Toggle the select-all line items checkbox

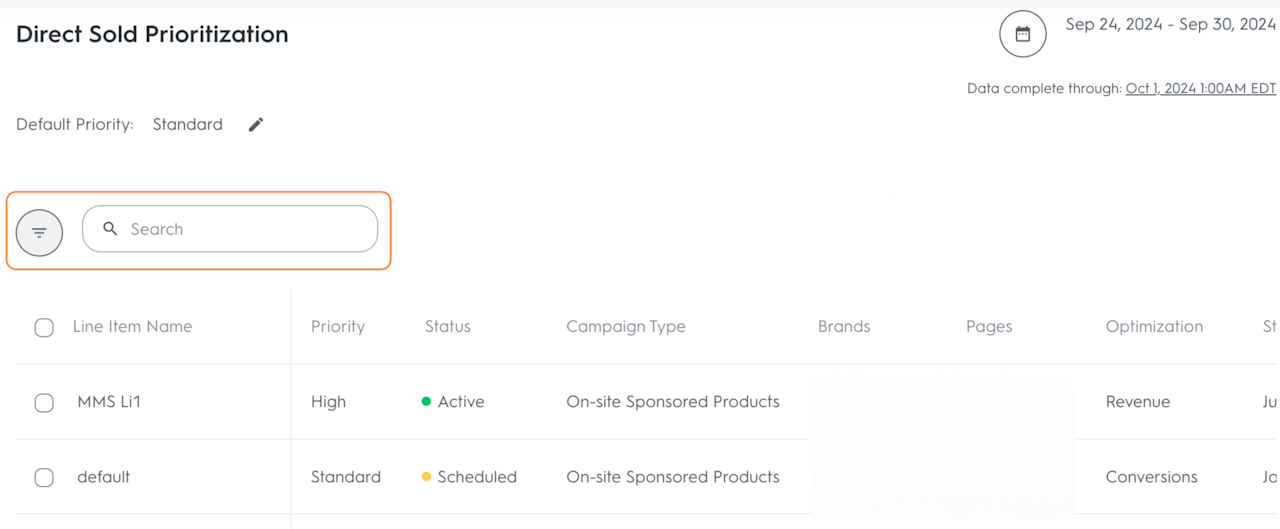[44, 327]
